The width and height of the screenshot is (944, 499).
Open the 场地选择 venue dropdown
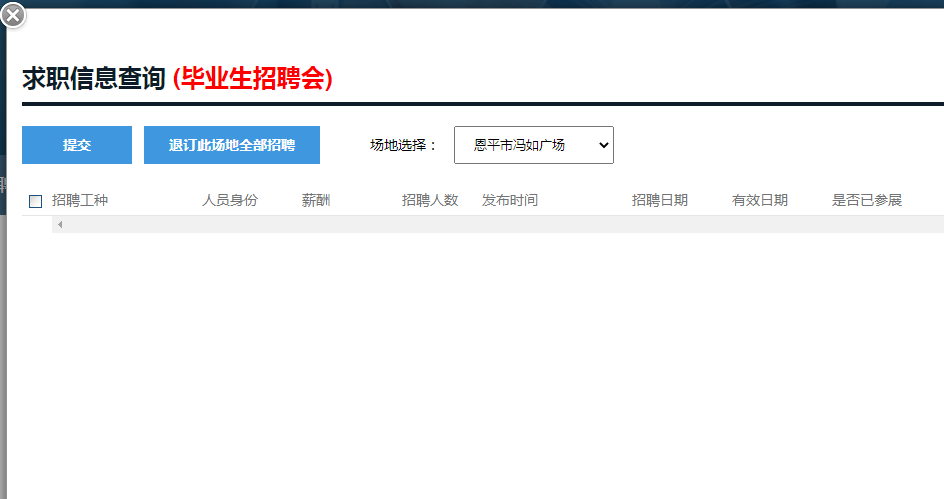coord(533,145)
